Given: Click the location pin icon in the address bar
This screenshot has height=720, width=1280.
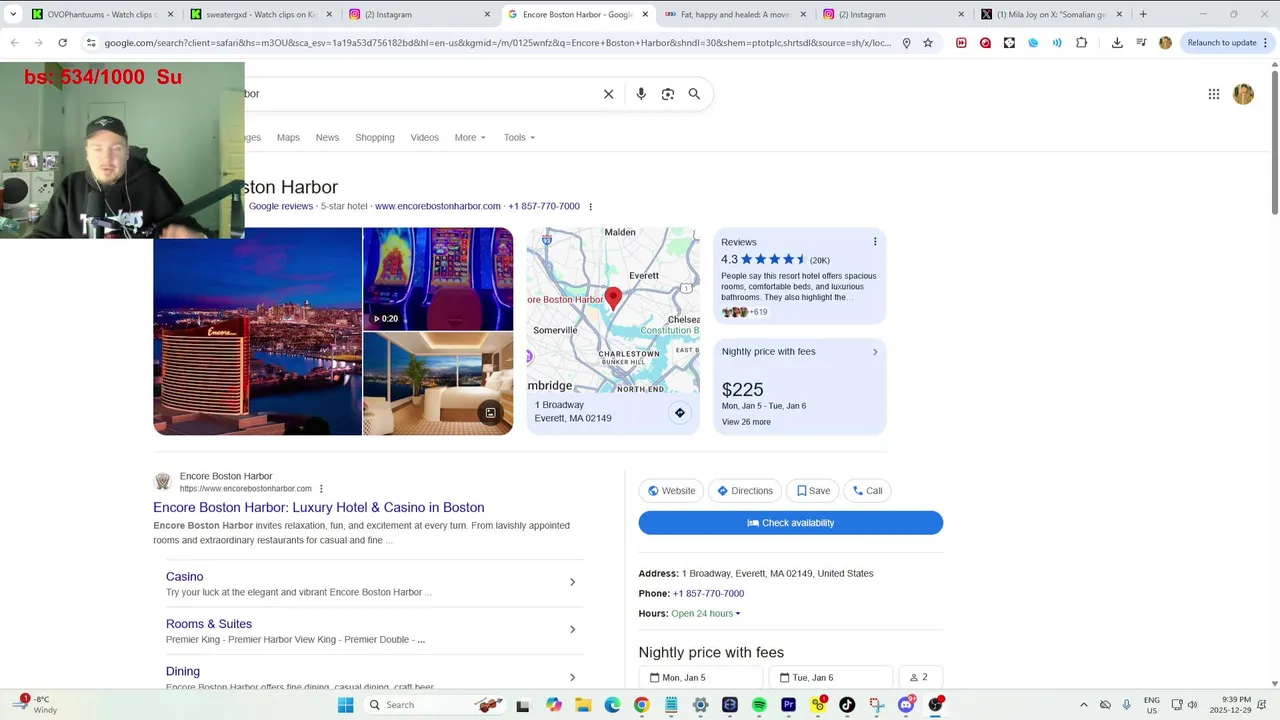Looking at the screenshot, I should coord(906,43).
